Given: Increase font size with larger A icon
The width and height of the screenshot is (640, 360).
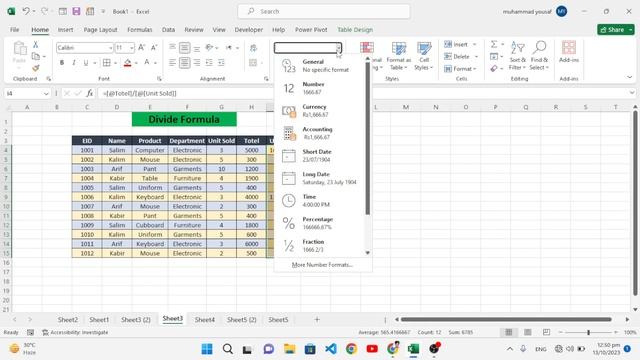Looking at the screenshot, I should (x=142, y=48).
